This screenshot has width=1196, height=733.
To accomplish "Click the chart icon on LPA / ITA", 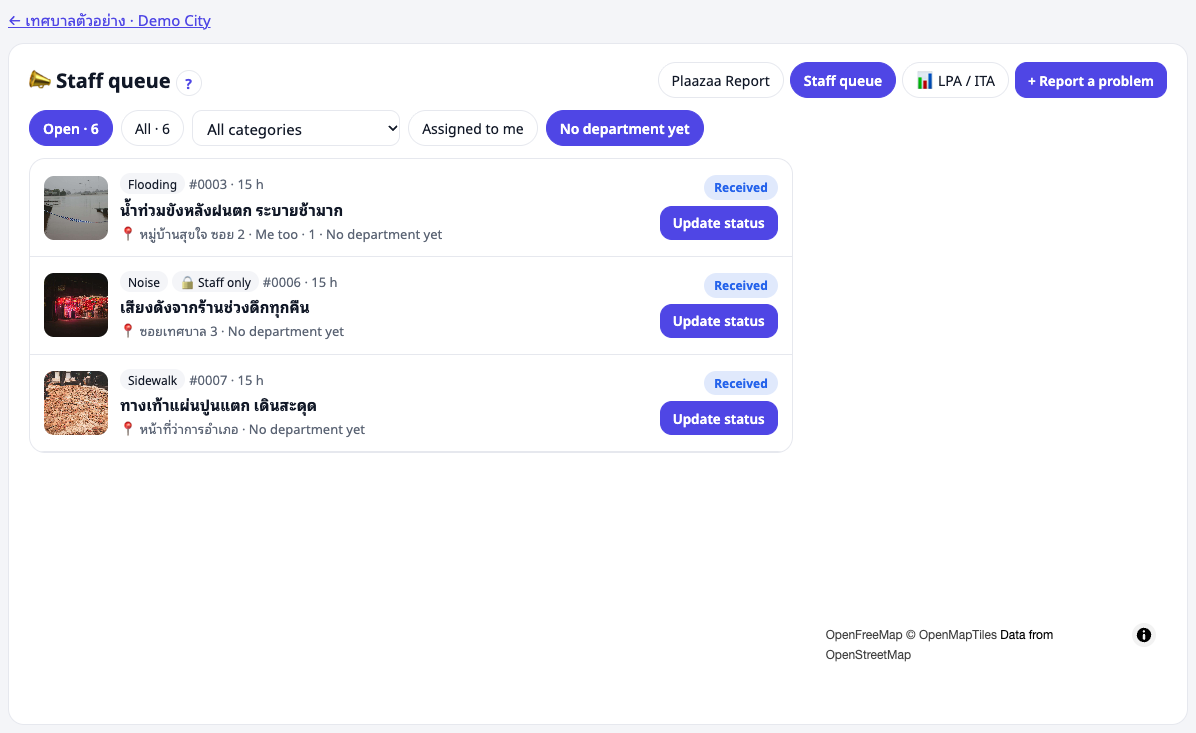I will 924,81.
